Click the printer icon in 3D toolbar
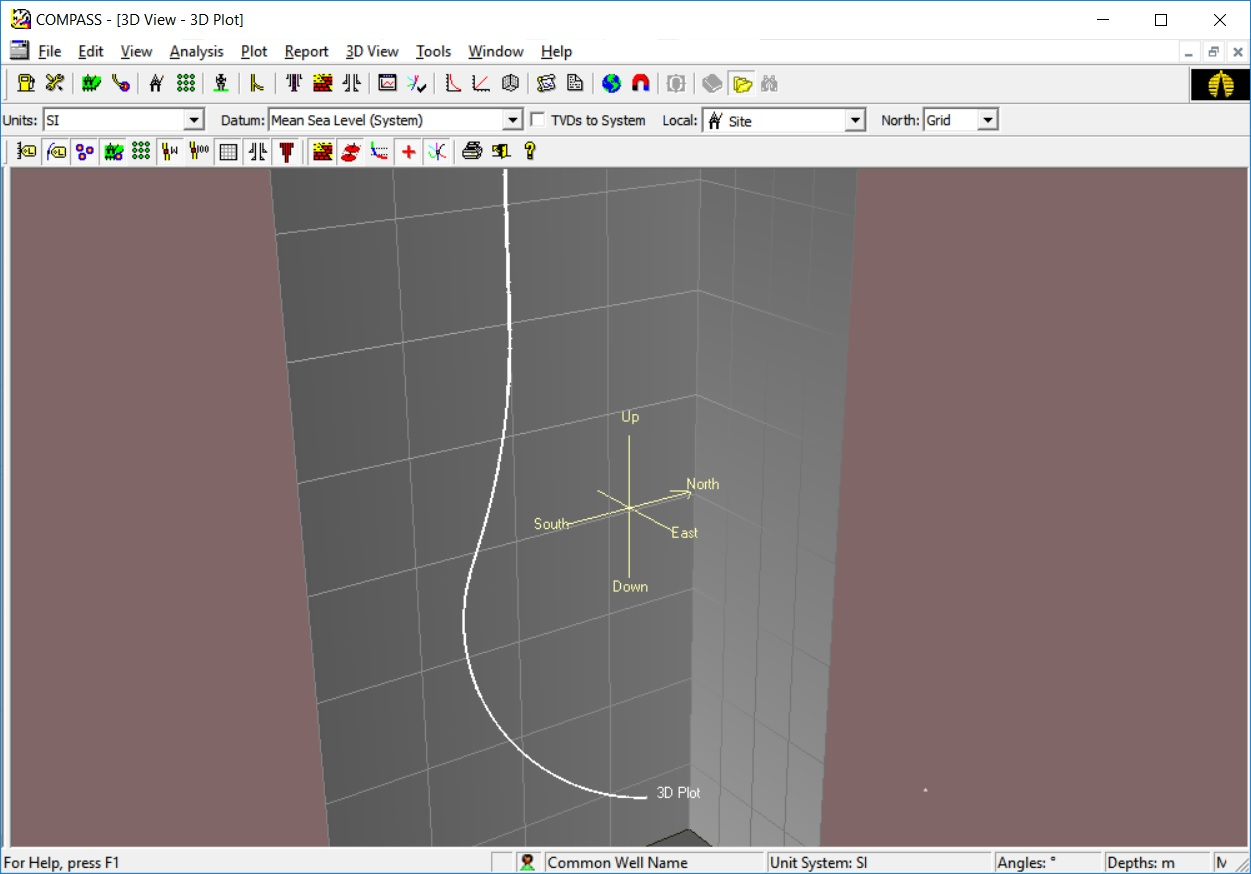The image size is (1251, 874). (472, 151)
